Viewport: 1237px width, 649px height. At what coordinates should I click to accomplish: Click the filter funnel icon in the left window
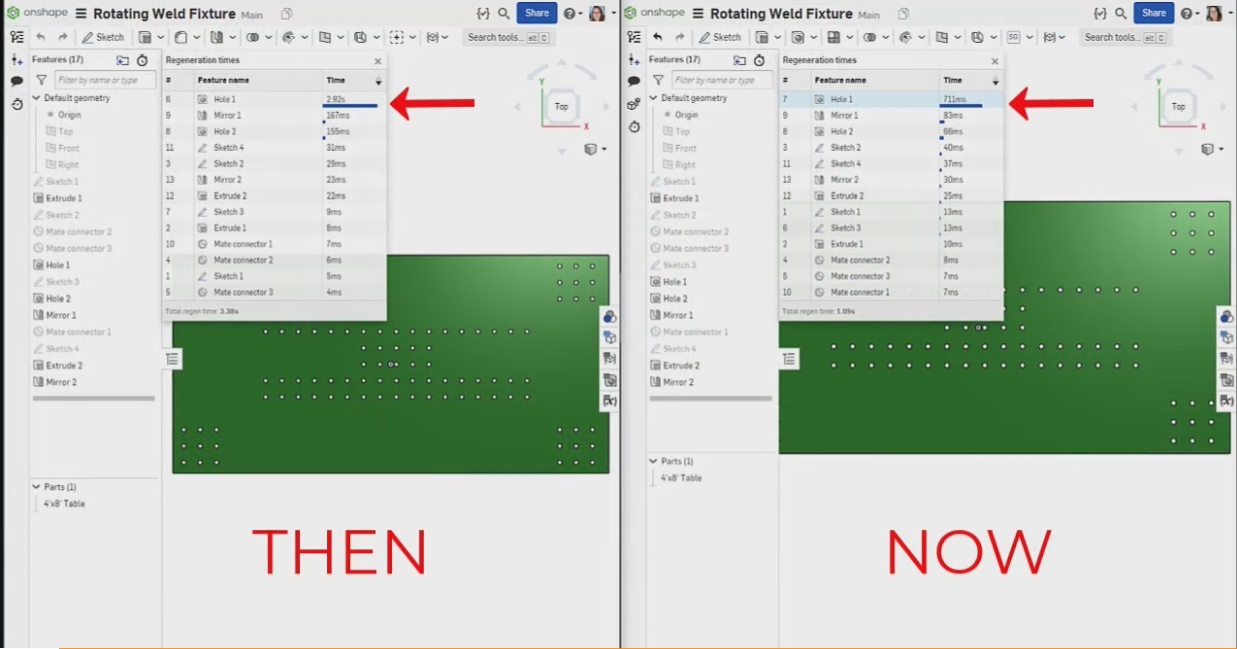pos(41,80)
